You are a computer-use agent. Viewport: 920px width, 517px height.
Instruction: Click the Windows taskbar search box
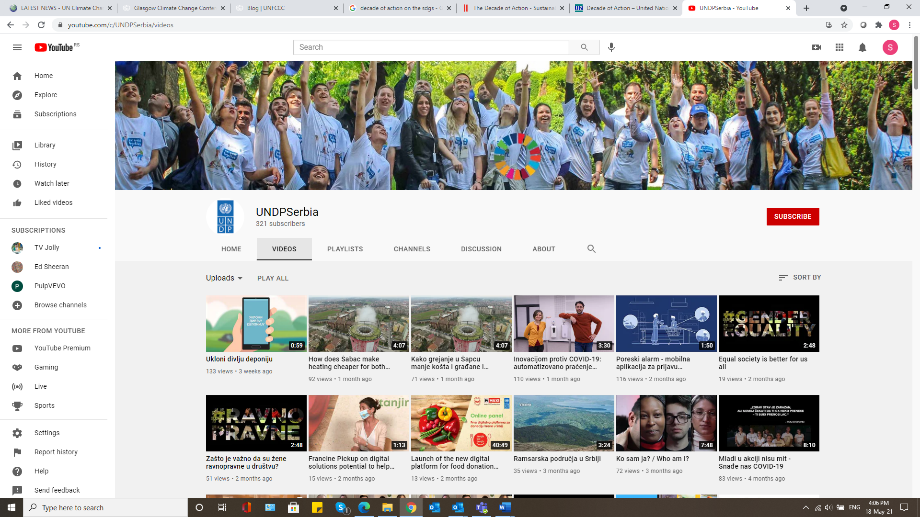(105, 508)
